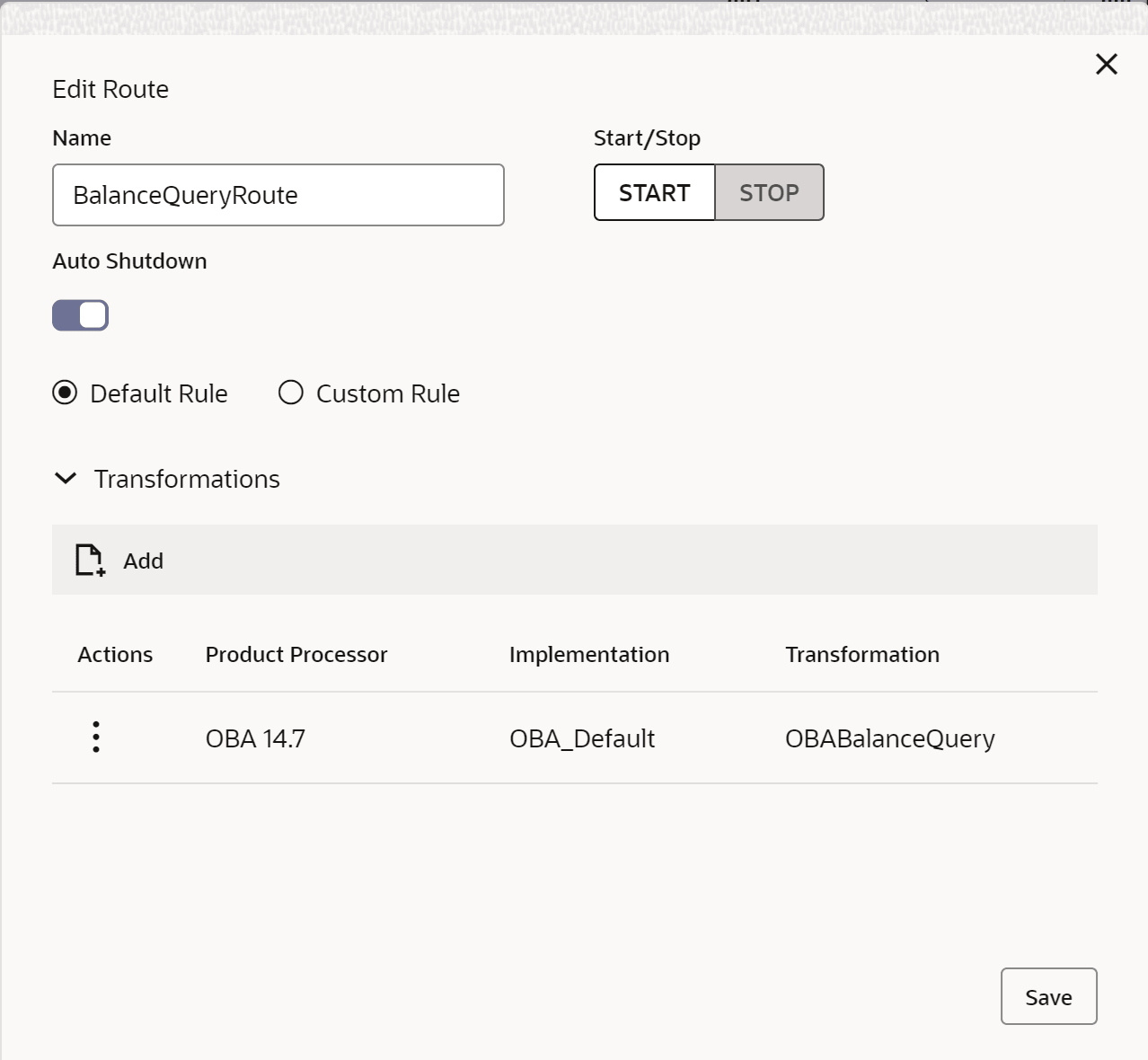1148x1060 pixels.
Task: Select the Custom Rule radio button
Action: click(291, 393)
